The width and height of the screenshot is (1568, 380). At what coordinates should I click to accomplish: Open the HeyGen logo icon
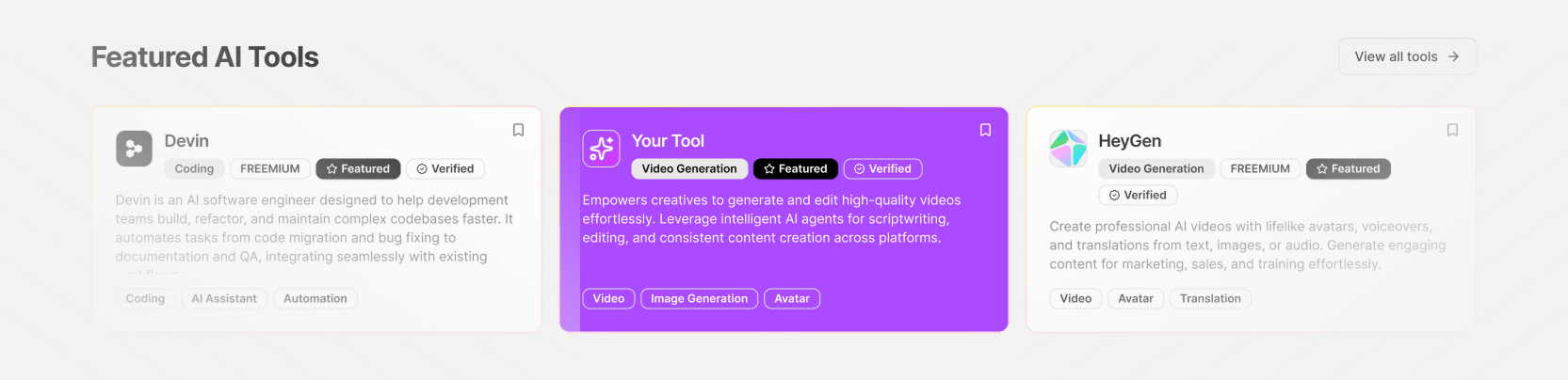click(x=1068, y=149)
